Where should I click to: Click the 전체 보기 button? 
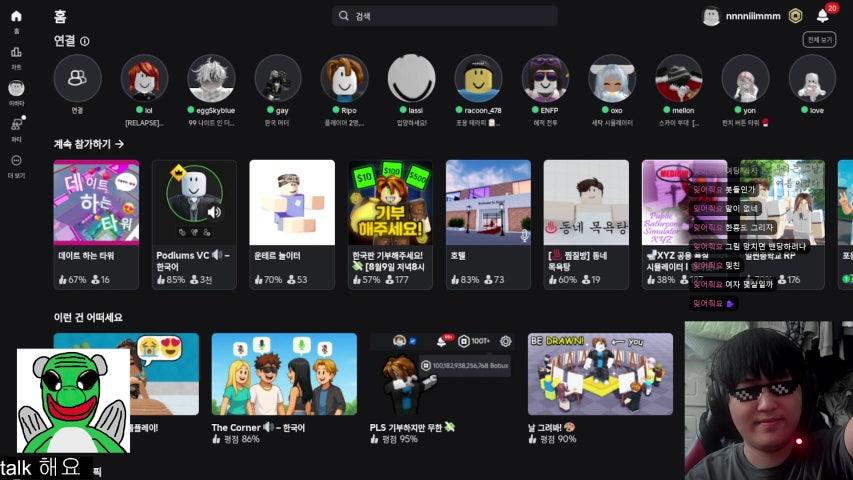click(819, 40)
